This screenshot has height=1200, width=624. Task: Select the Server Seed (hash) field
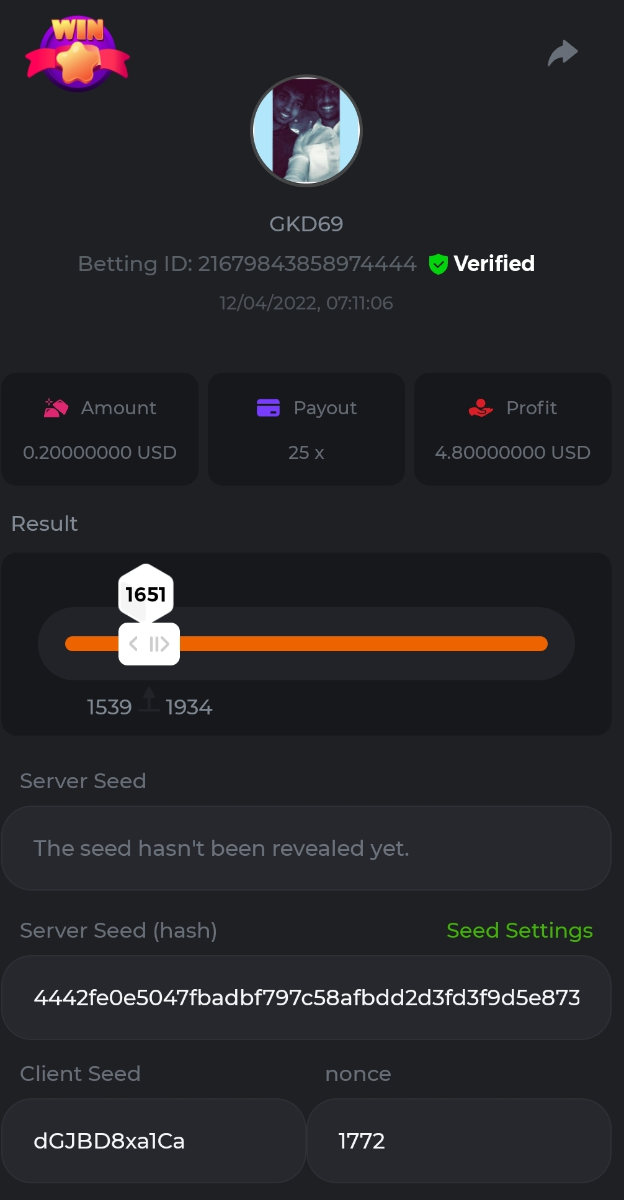[306, 998]
